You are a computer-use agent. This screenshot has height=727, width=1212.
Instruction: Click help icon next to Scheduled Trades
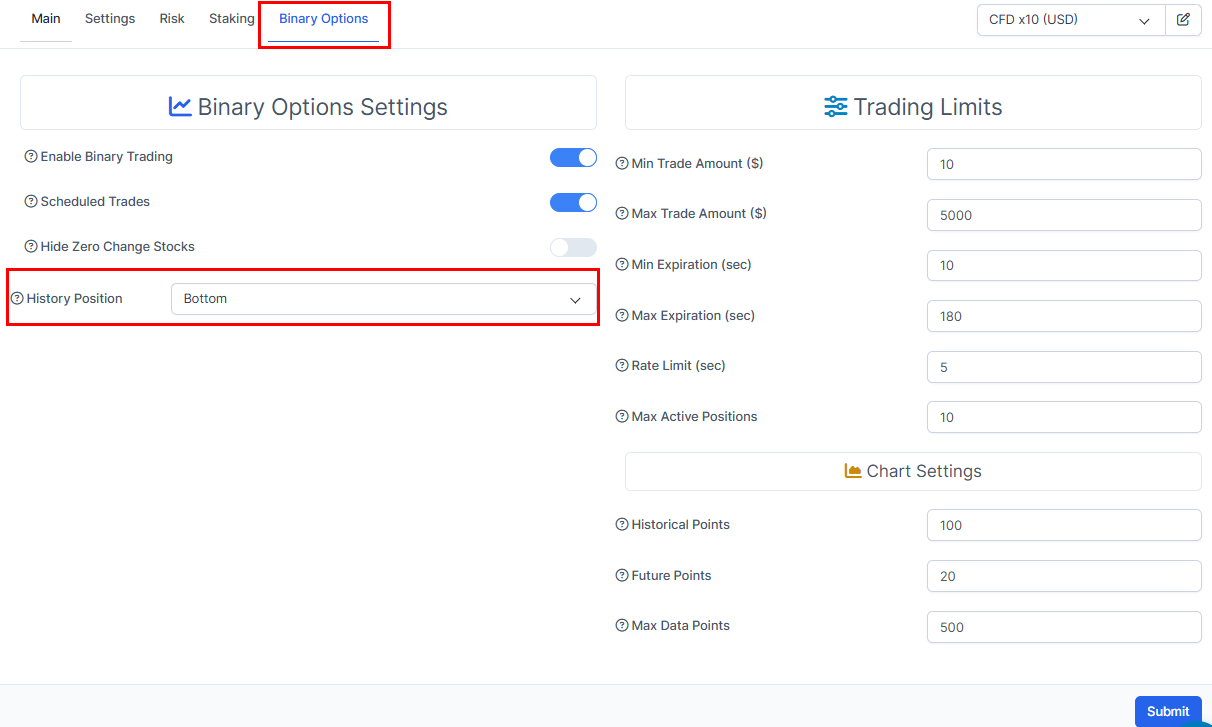pos(31,202)
